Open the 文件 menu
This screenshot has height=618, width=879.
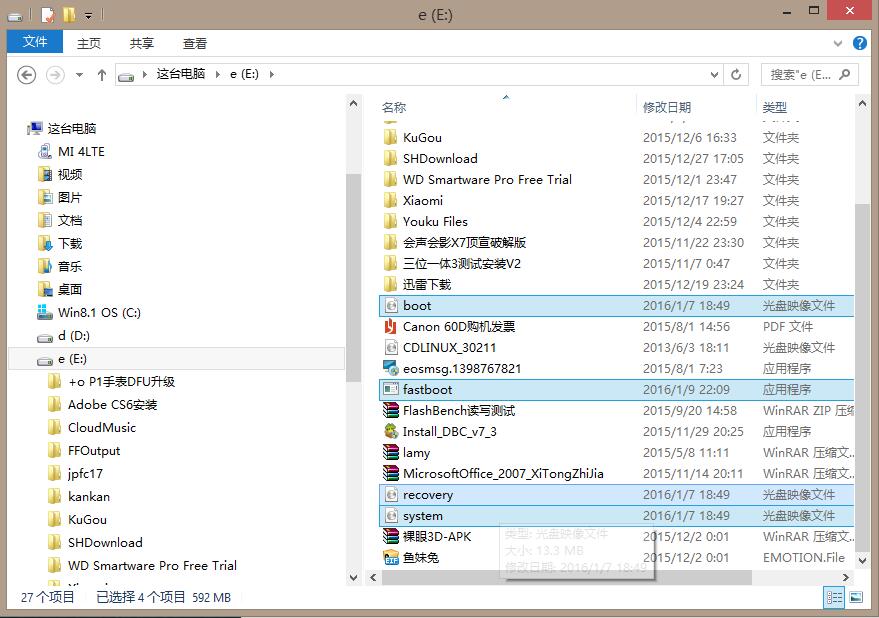pos(35,43)
